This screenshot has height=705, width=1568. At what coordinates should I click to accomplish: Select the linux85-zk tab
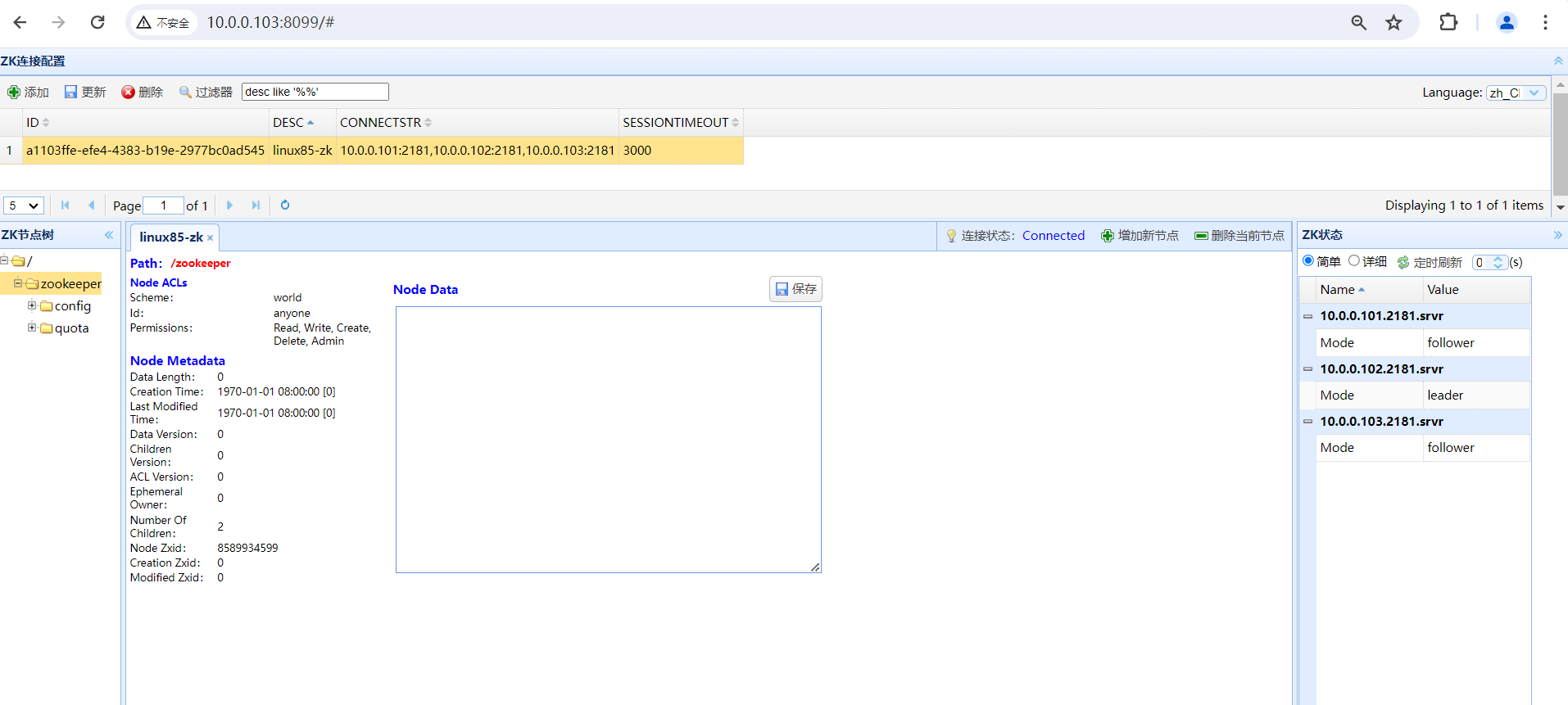(170, 237)
